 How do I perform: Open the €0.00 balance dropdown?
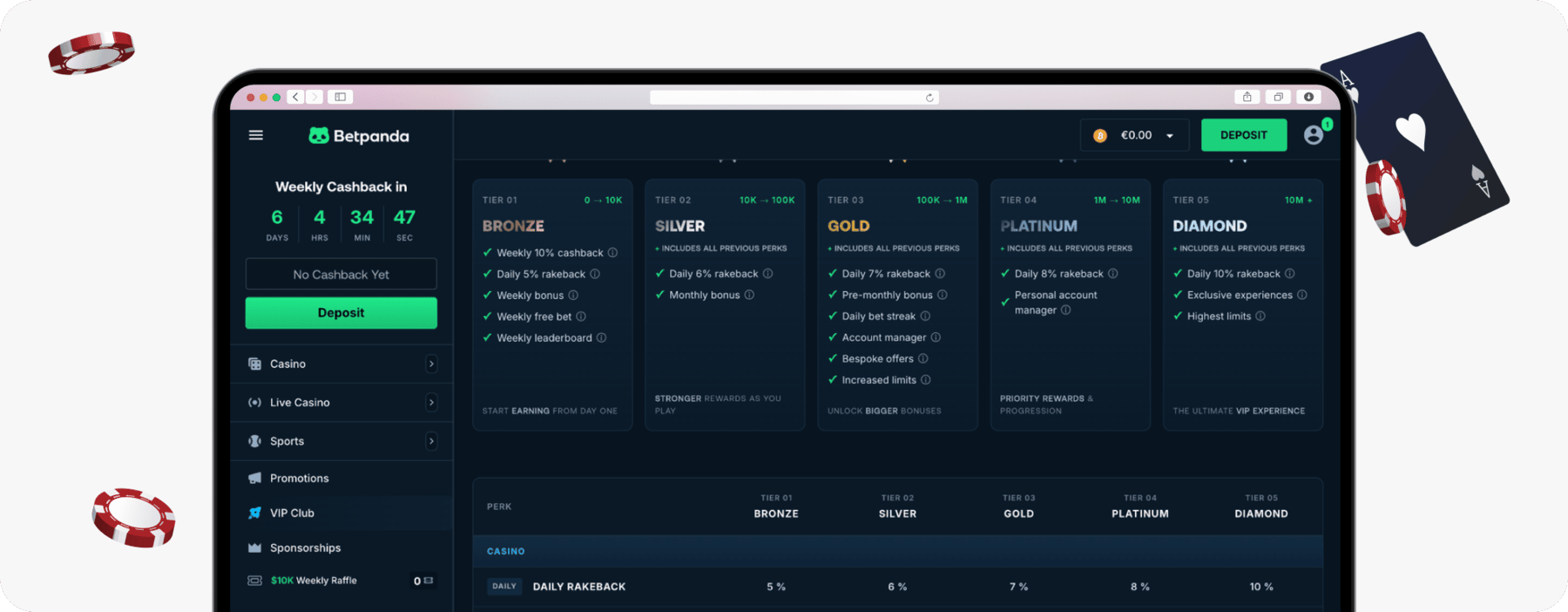(x=1135, y=135)
